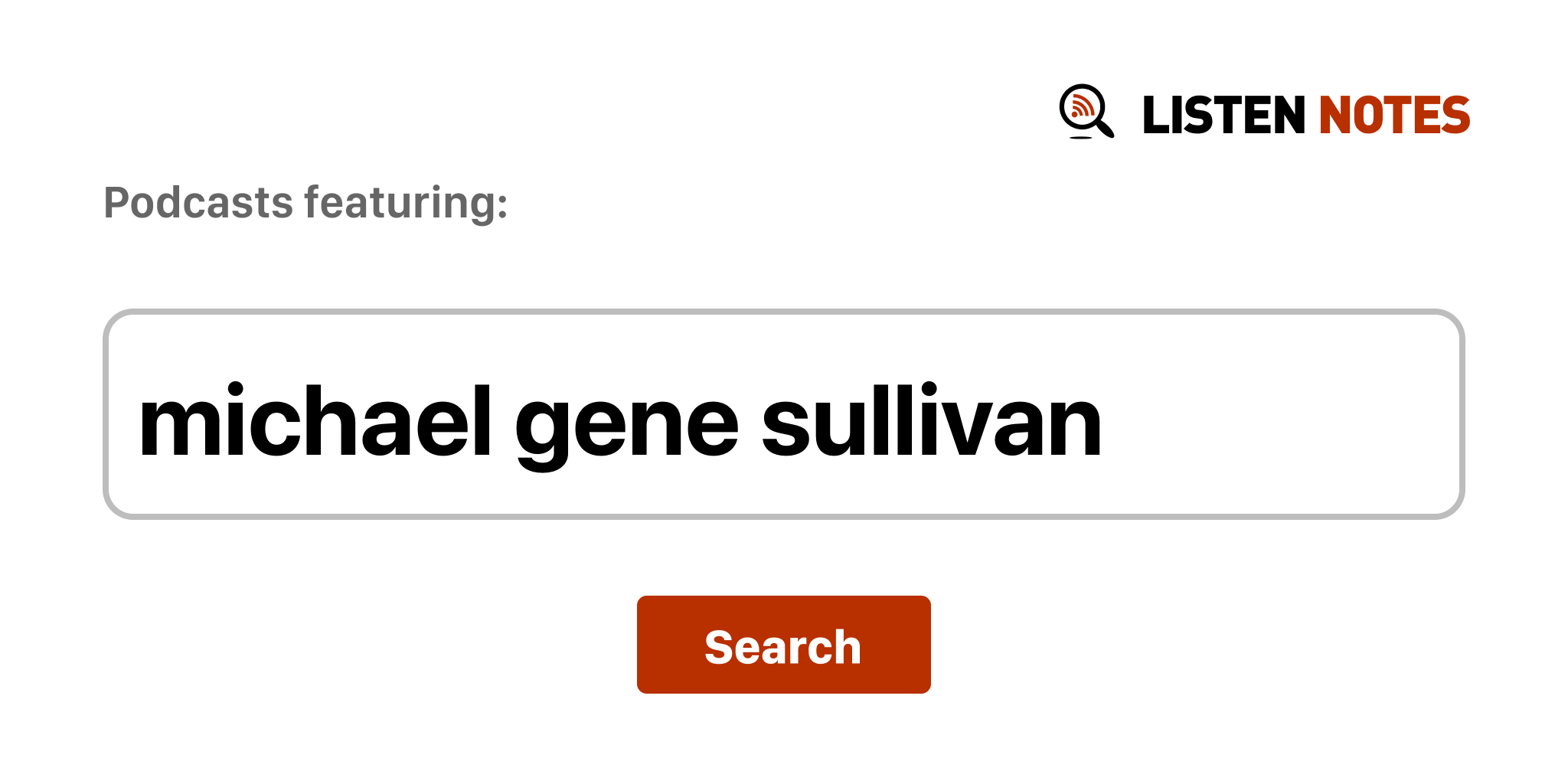Click the black "LISTEN" word in the logo
The image size is (1568, 784).
pos(1223,116)
